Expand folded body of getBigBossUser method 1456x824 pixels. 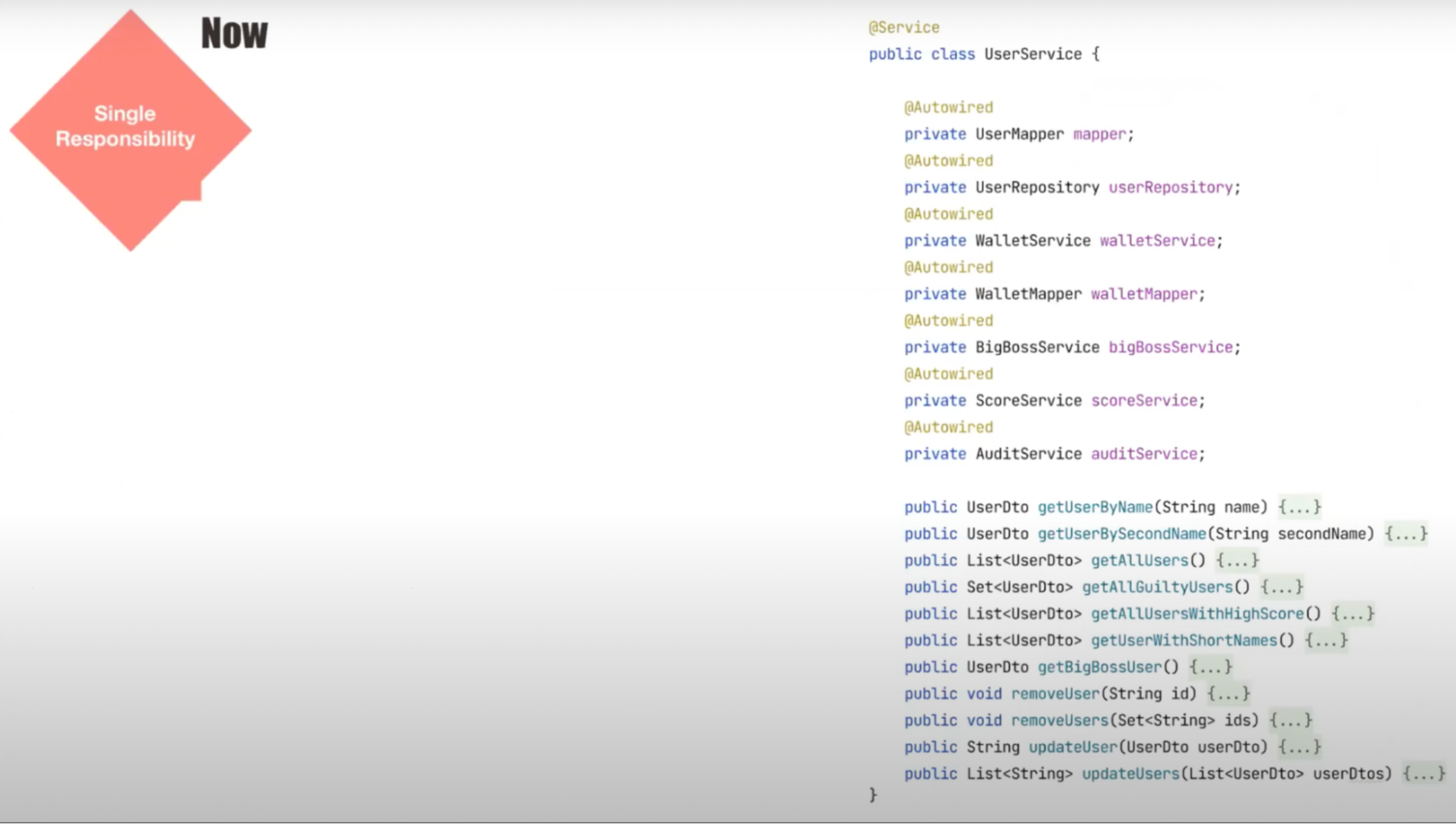click(x=1211, y=667)
